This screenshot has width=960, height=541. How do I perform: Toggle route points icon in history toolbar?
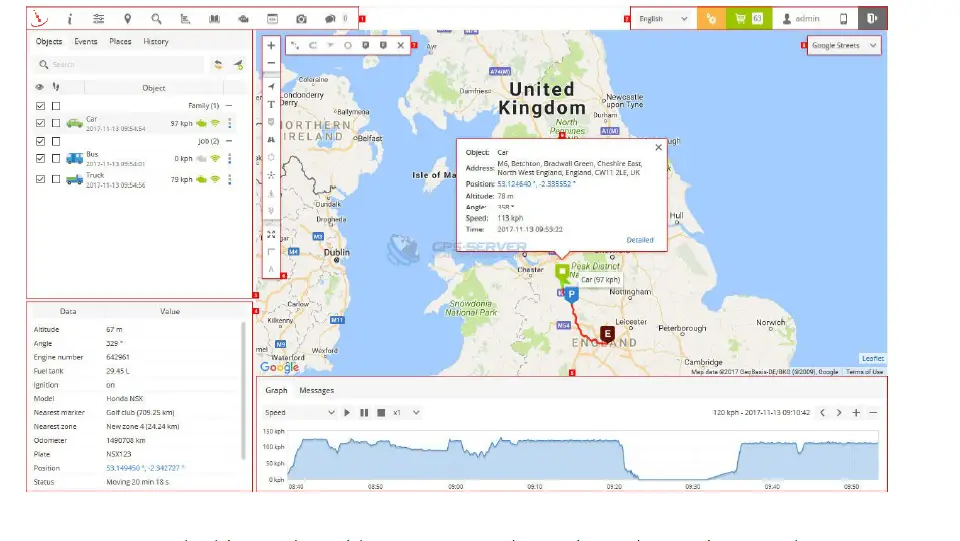pos(295,45)
